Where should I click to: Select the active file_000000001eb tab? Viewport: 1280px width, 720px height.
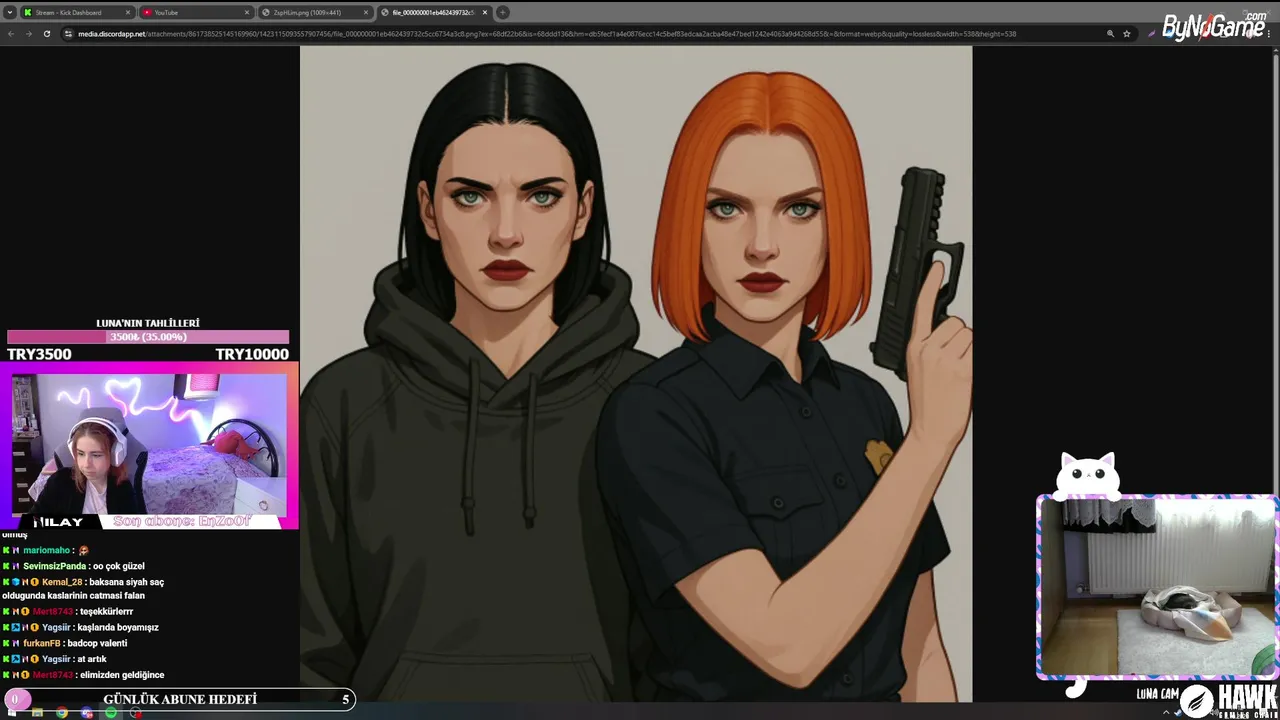[x=434, y=12]
